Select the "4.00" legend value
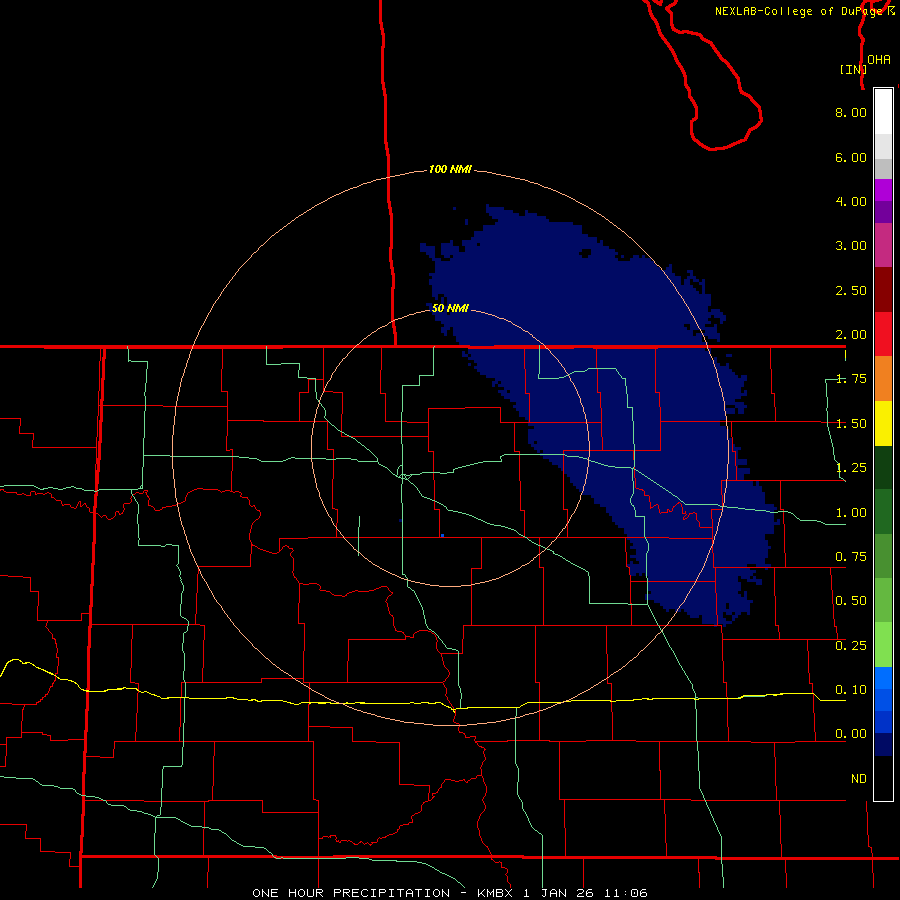 coord(851,201)
